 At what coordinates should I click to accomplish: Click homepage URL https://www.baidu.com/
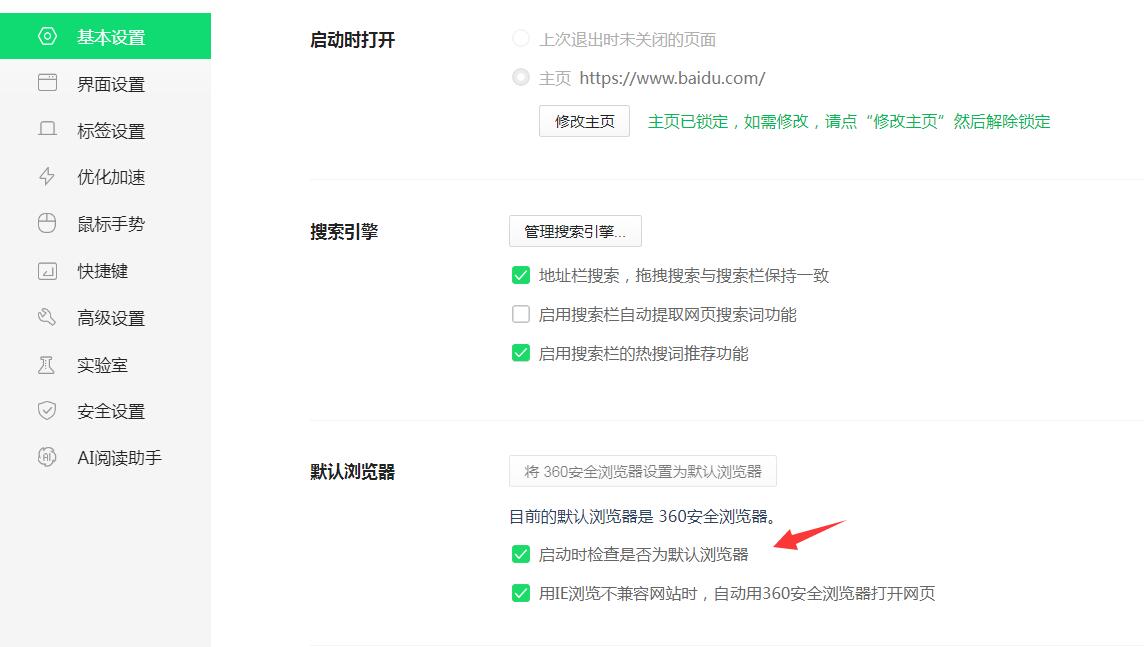tap(672, 78)
